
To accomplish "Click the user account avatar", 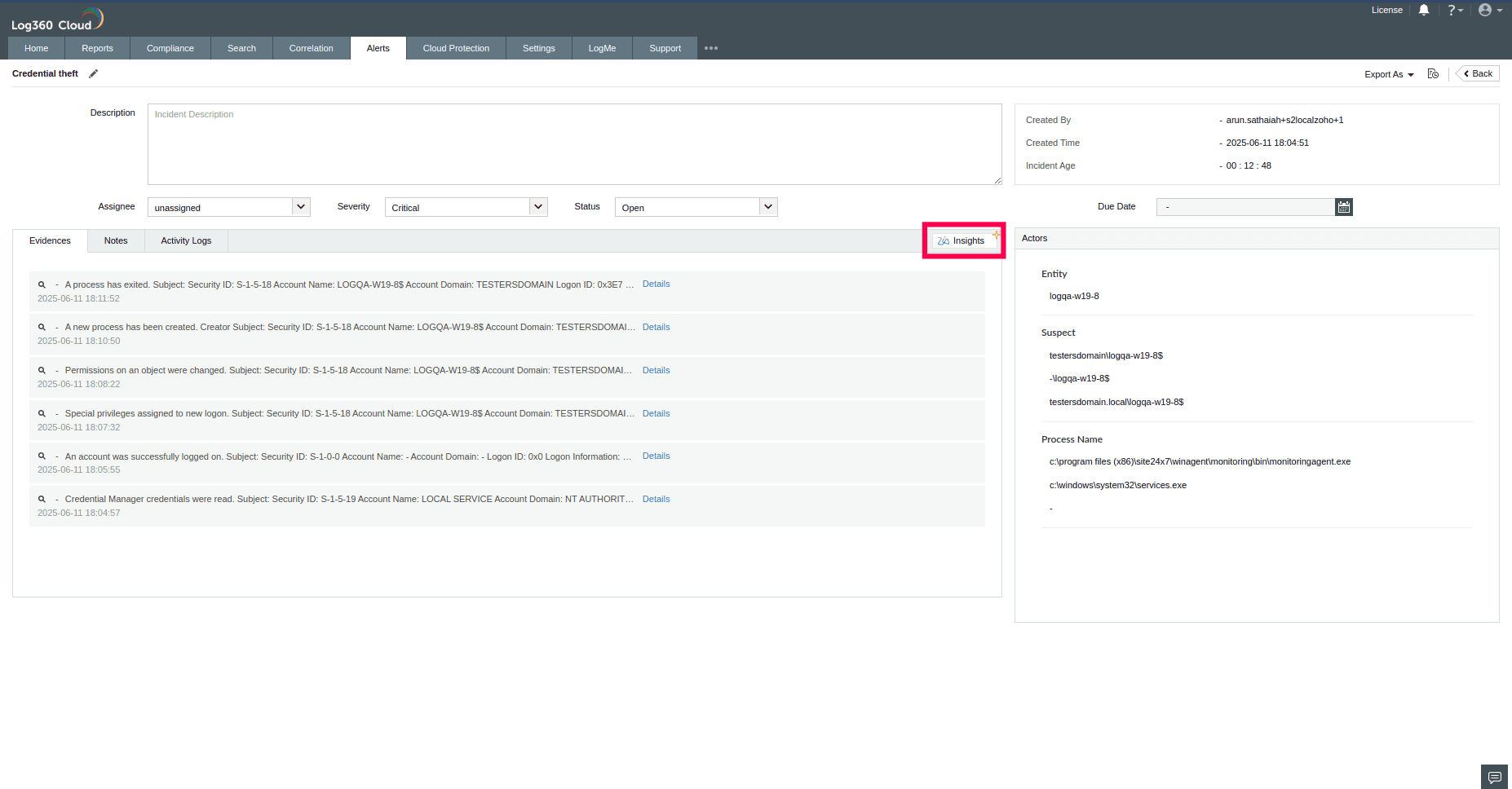I will (x=1484, y=10).
